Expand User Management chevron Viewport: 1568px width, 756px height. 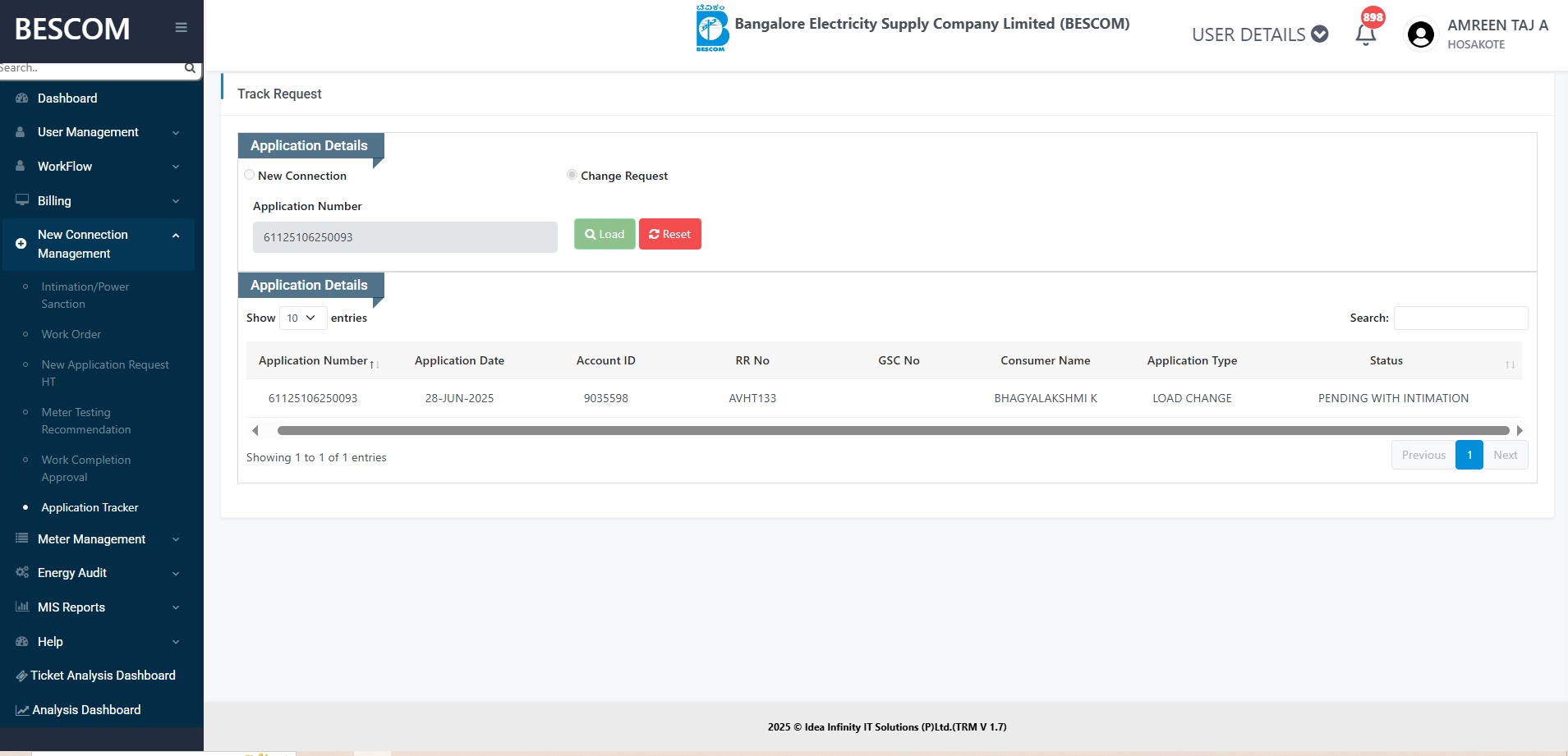[x=176, y=132]
